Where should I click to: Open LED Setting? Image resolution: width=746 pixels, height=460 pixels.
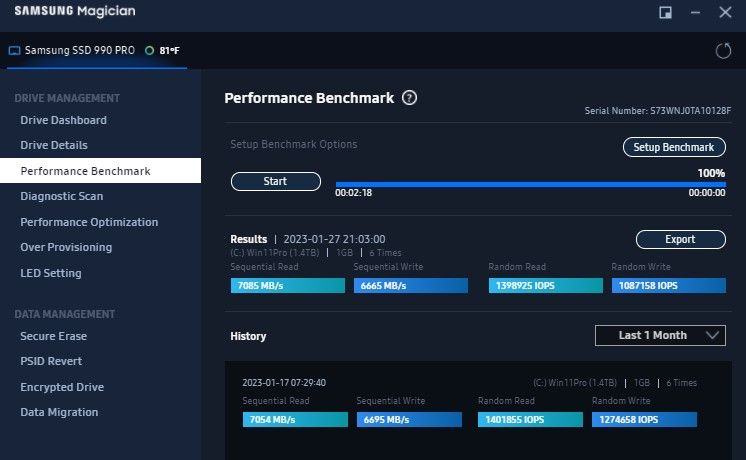tap(50, 273)
